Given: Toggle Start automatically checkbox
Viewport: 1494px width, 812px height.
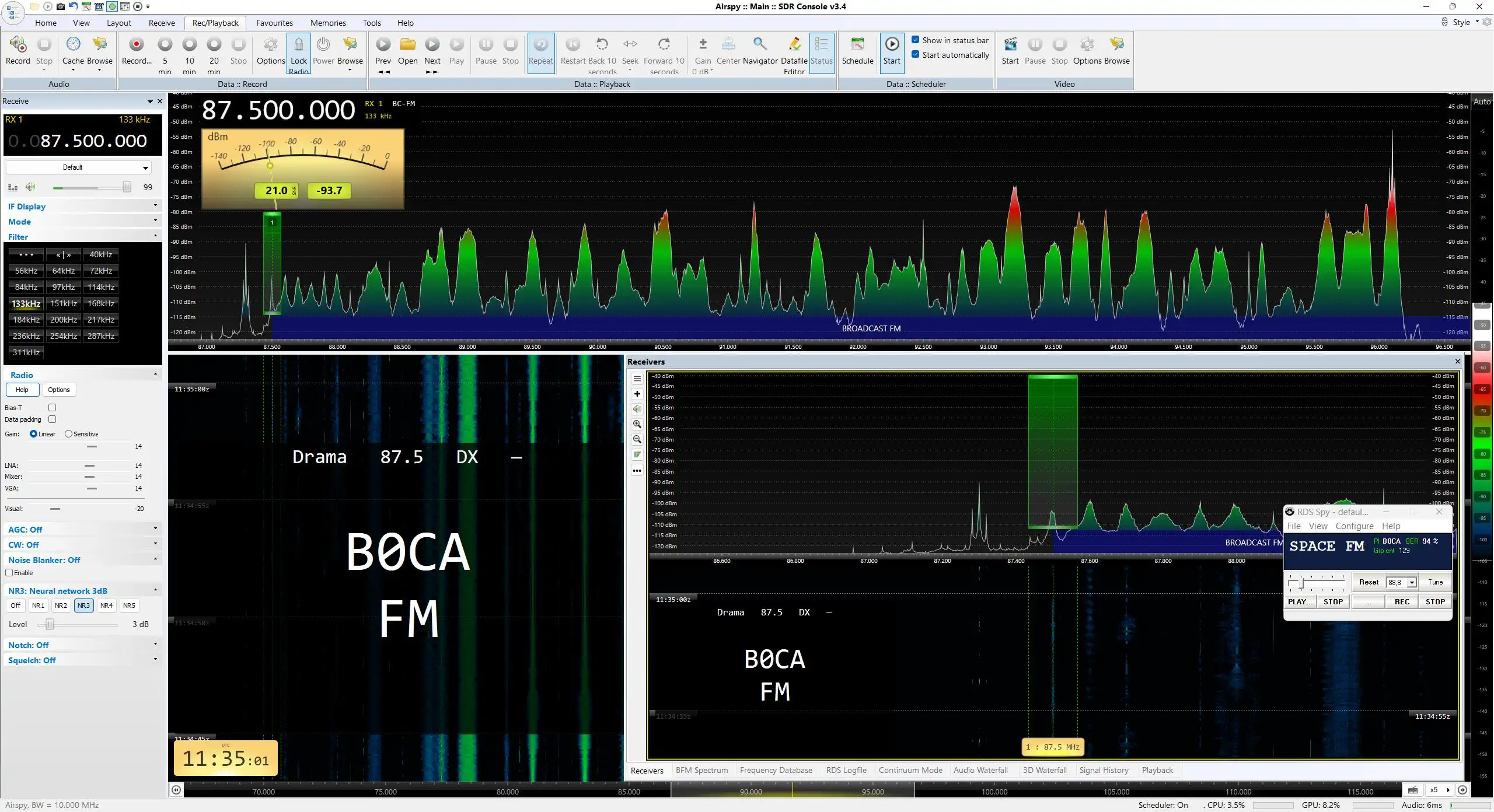Looking at the screenshot, I should coord(916,54).
